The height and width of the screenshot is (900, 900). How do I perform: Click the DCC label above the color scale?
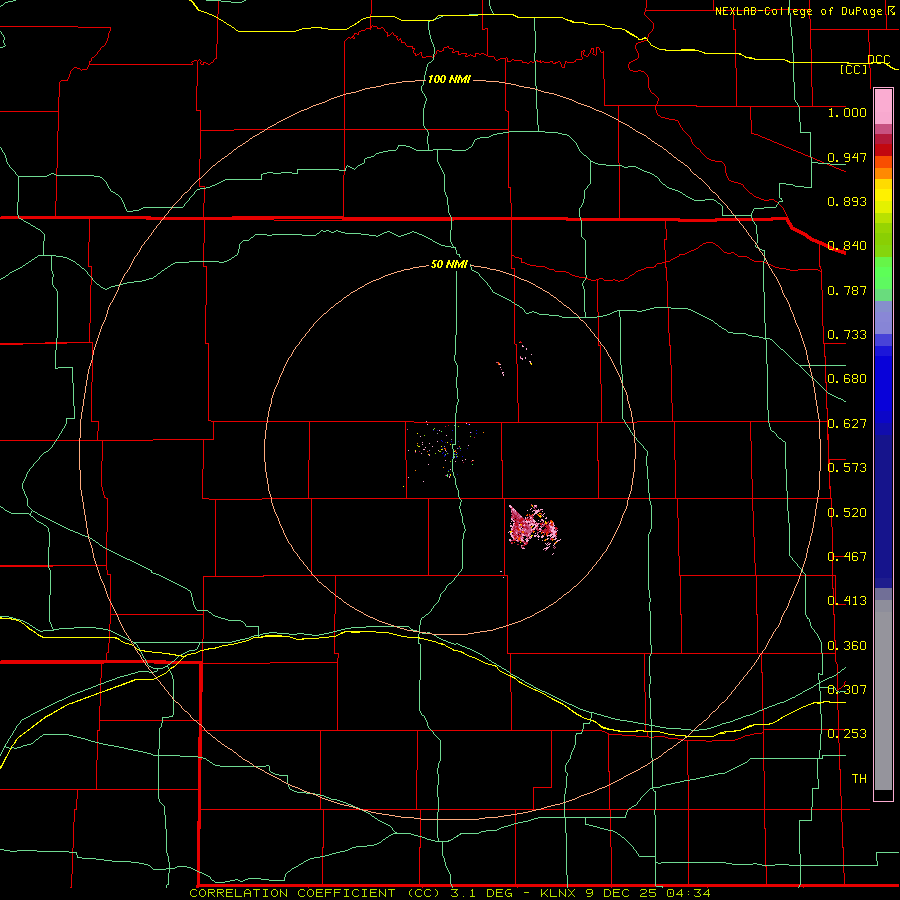[879, 59]
